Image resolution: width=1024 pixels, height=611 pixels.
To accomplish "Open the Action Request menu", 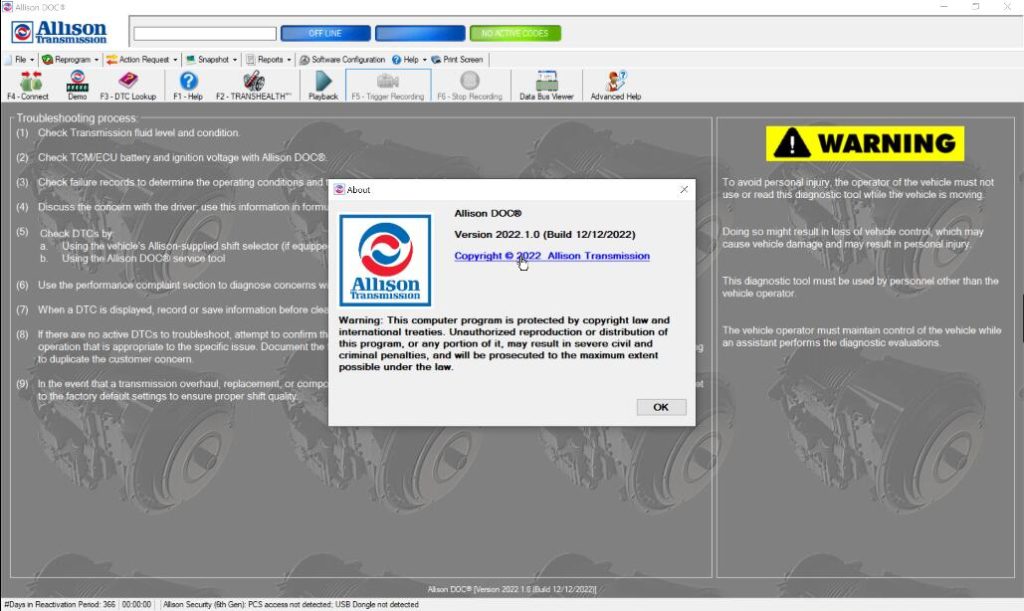I will point(138,59).
